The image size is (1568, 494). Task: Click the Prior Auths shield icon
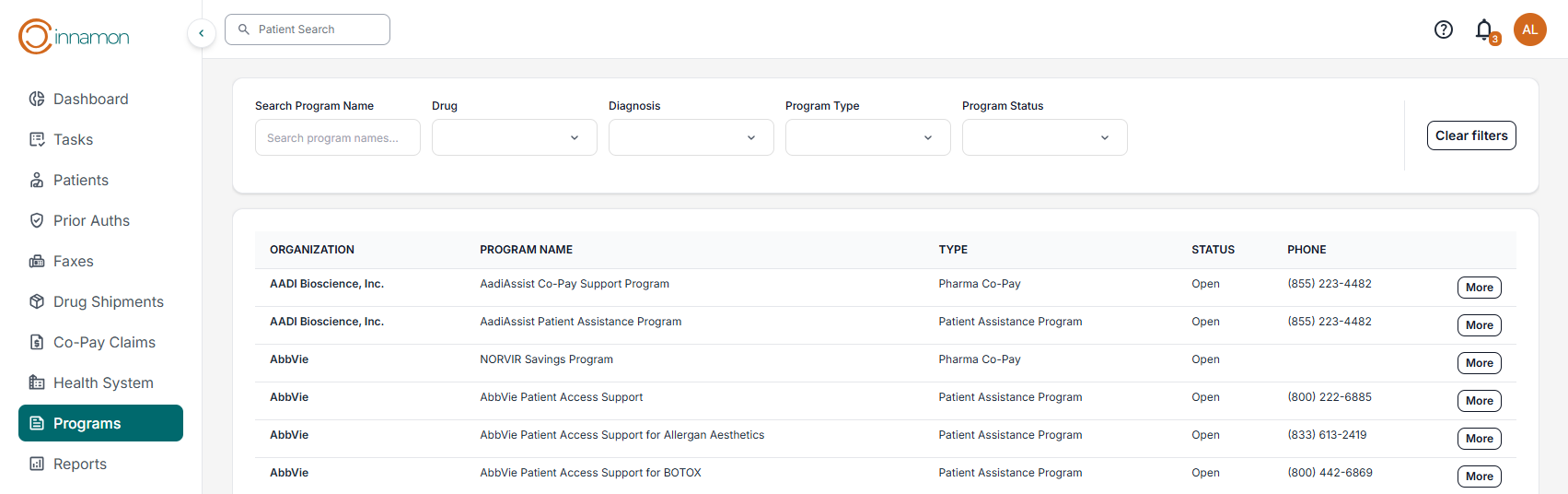pos(37,220)
